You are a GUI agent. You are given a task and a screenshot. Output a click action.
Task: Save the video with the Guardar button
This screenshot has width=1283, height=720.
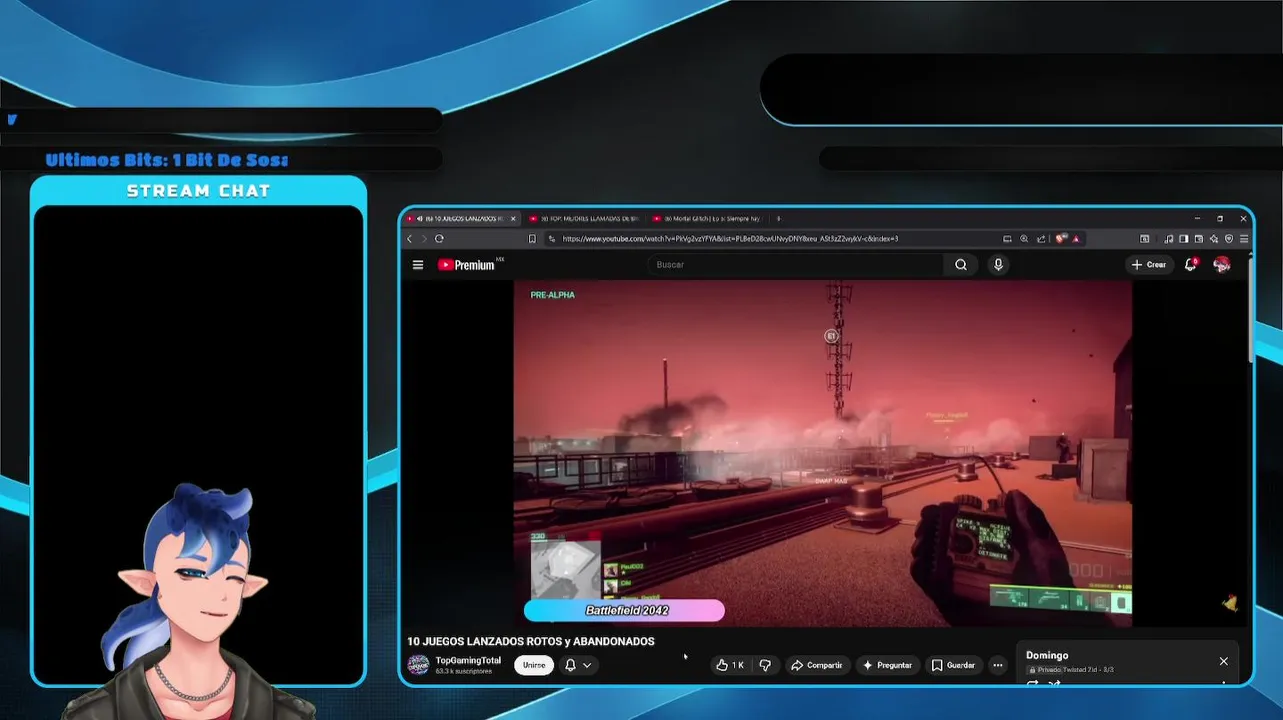tap(953, 665)
